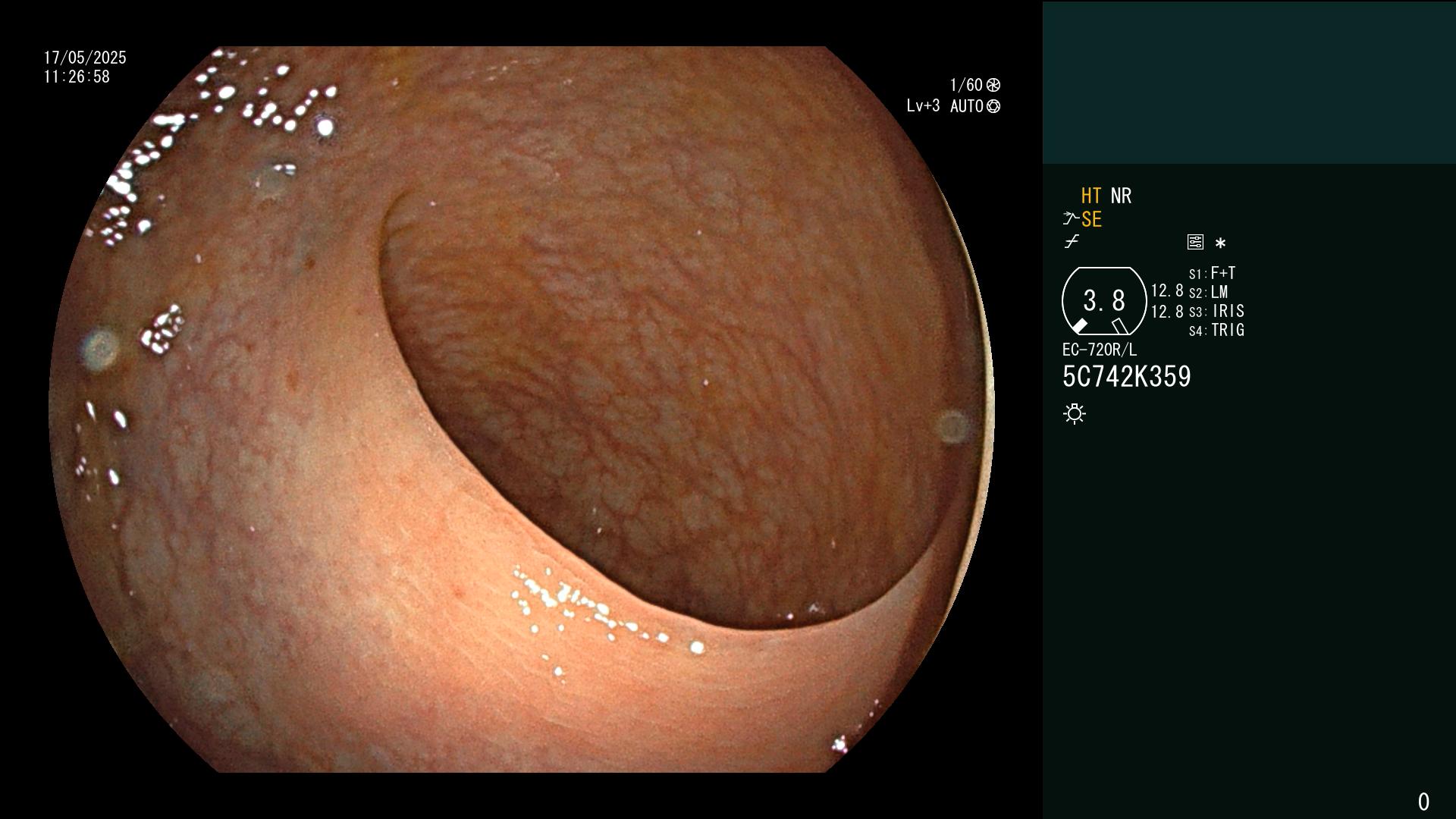The image size is (1456, 819).
Task: Click the AUTO iris mode icon
Action: pos(993,106)
